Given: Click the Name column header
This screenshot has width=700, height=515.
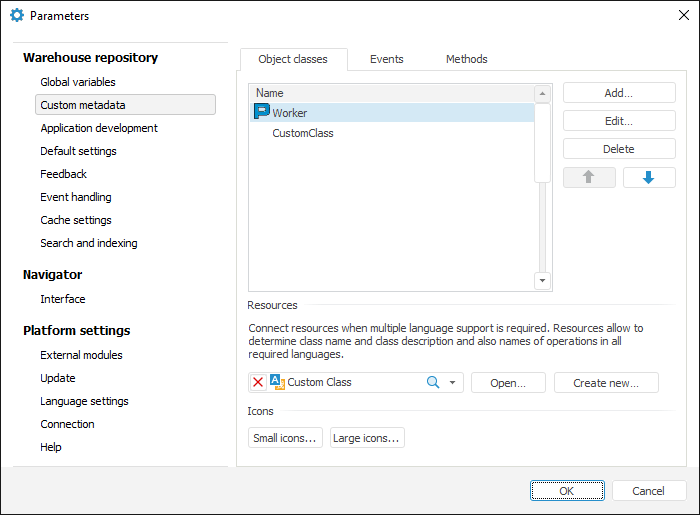Looking at the screenshot, I should (391, 93).
